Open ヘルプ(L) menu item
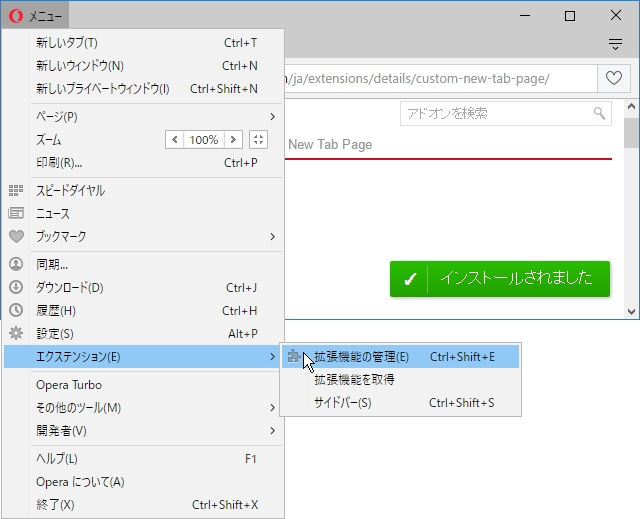The image size is (640, 519). click(x=143, y=459)
